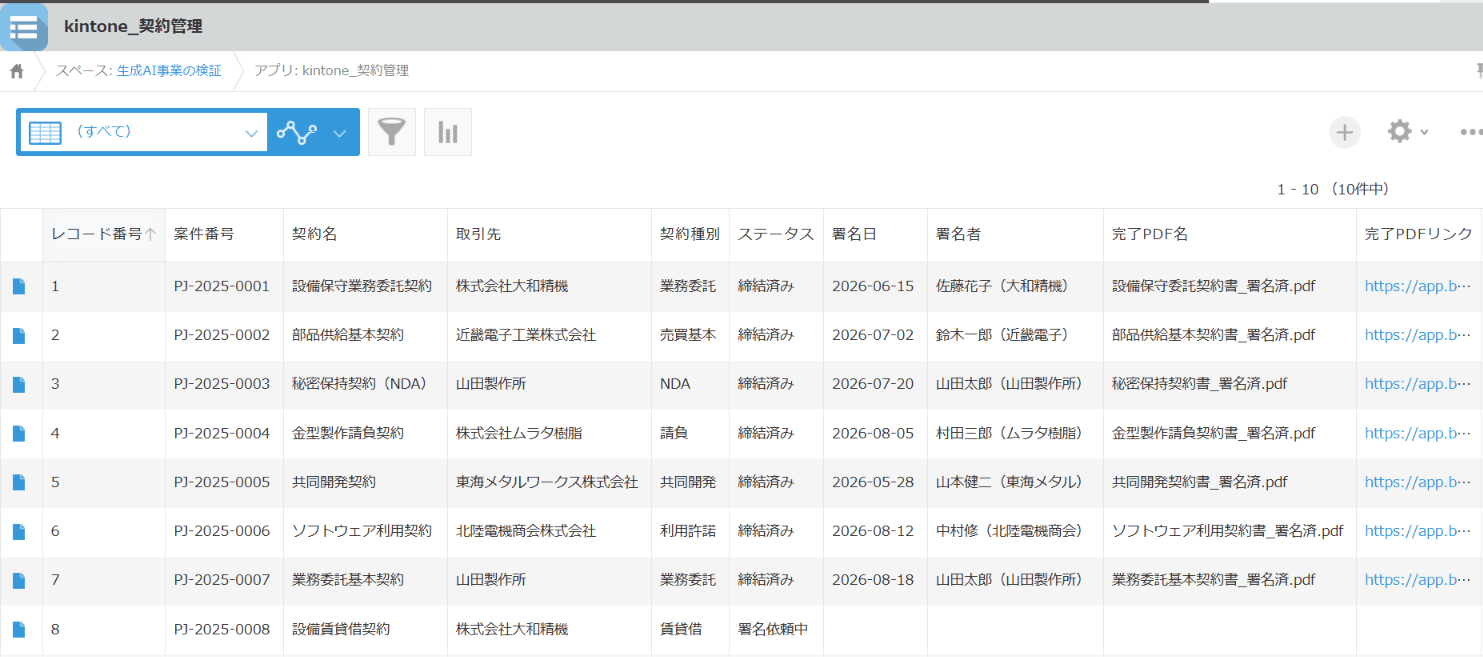Click the 完了PDFリンク column header

click(x=1418, y=234)
